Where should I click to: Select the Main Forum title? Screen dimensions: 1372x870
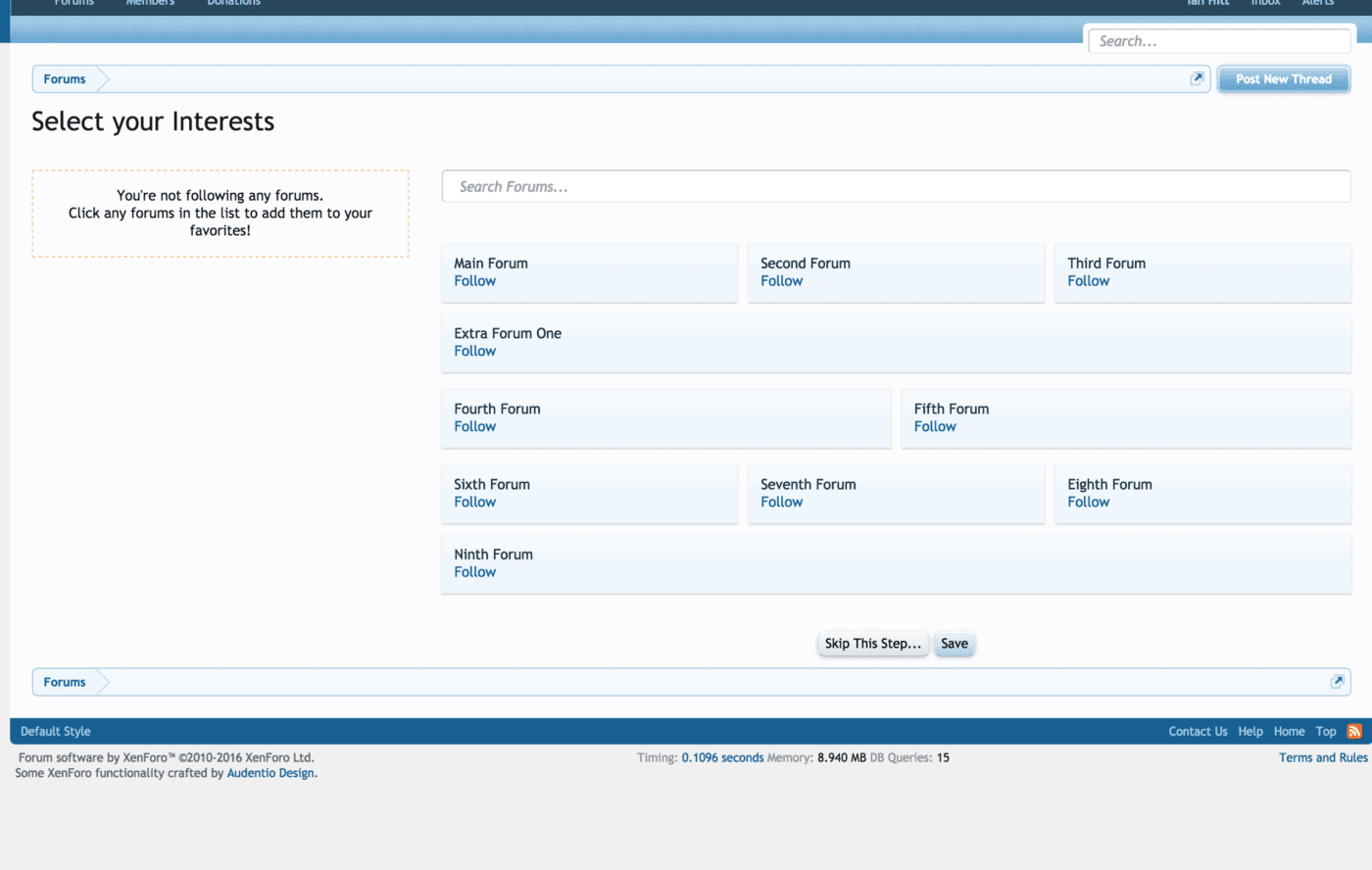[x=491, y=264]
